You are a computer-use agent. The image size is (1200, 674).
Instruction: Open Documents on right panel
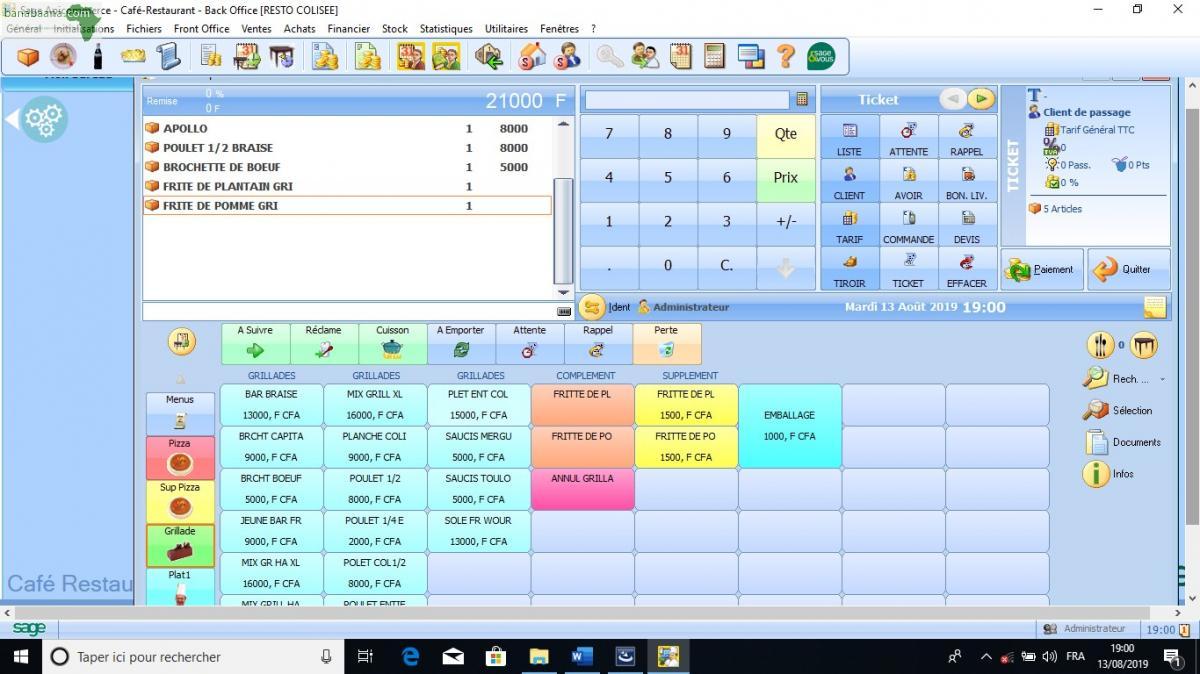click(1123, 442)
